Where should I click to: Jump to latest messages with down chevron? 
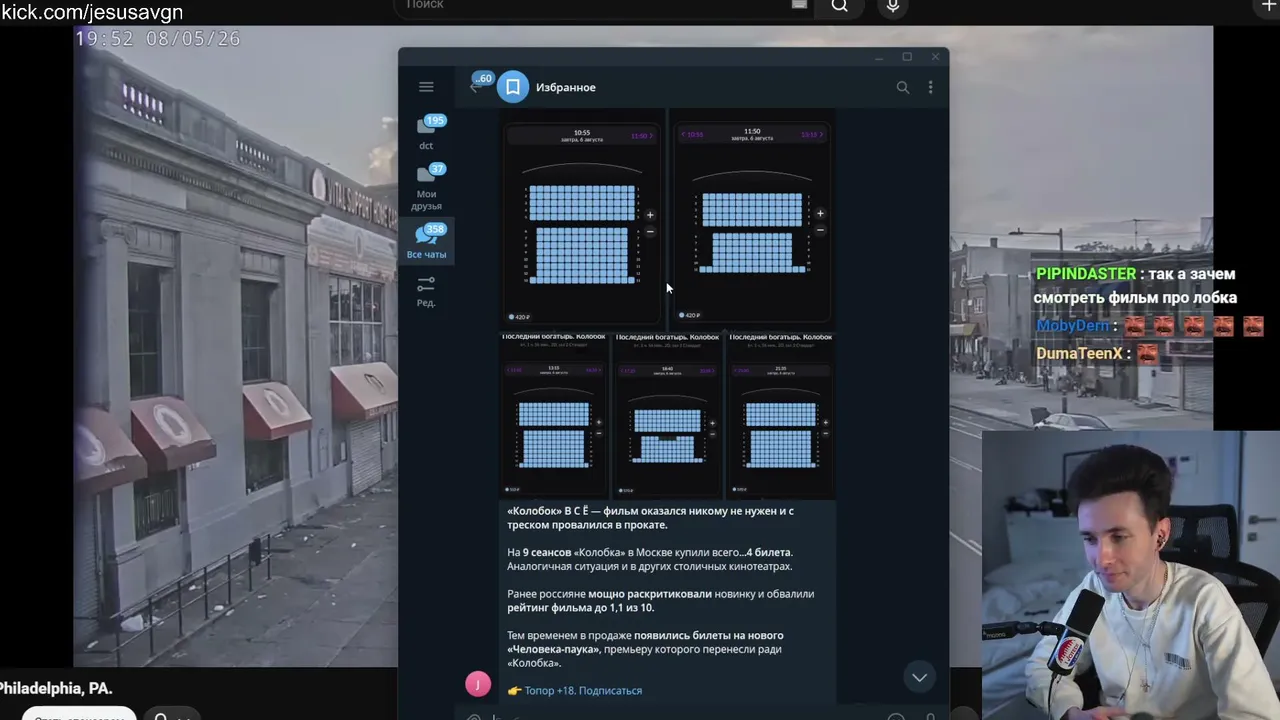[x=919, y=677]
